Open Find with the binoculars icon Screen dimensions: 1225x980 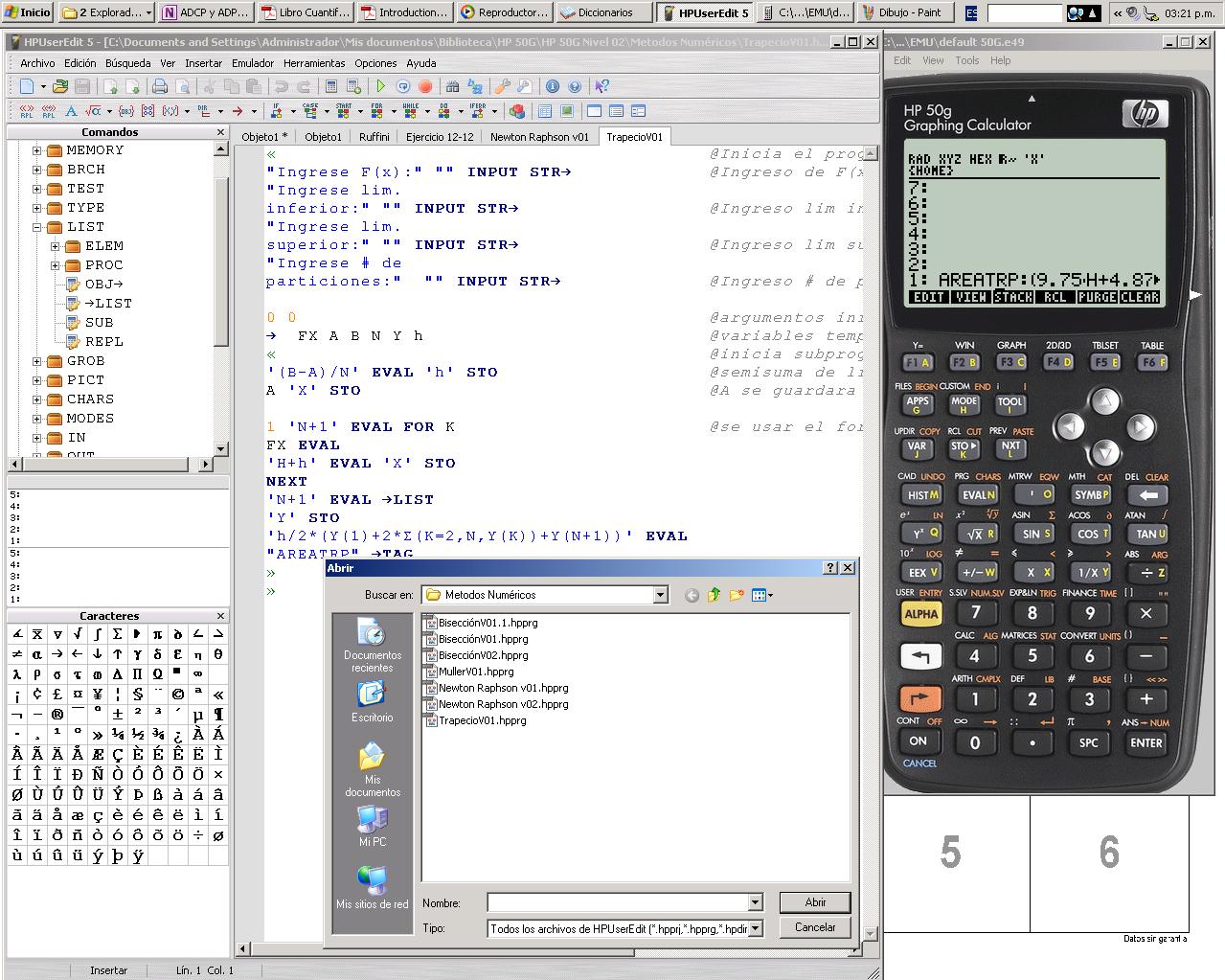click(x=452, y=86)
